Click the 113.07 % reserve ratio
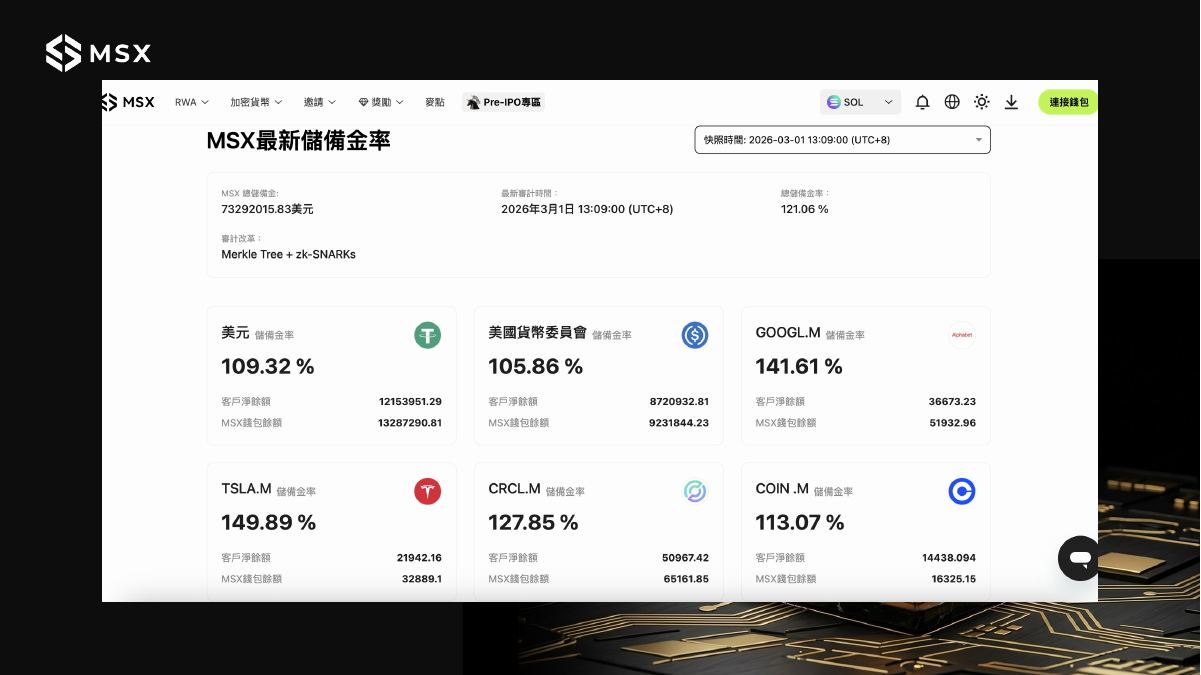This screenshot has width=1201, height=675. (x=800, y=523)
